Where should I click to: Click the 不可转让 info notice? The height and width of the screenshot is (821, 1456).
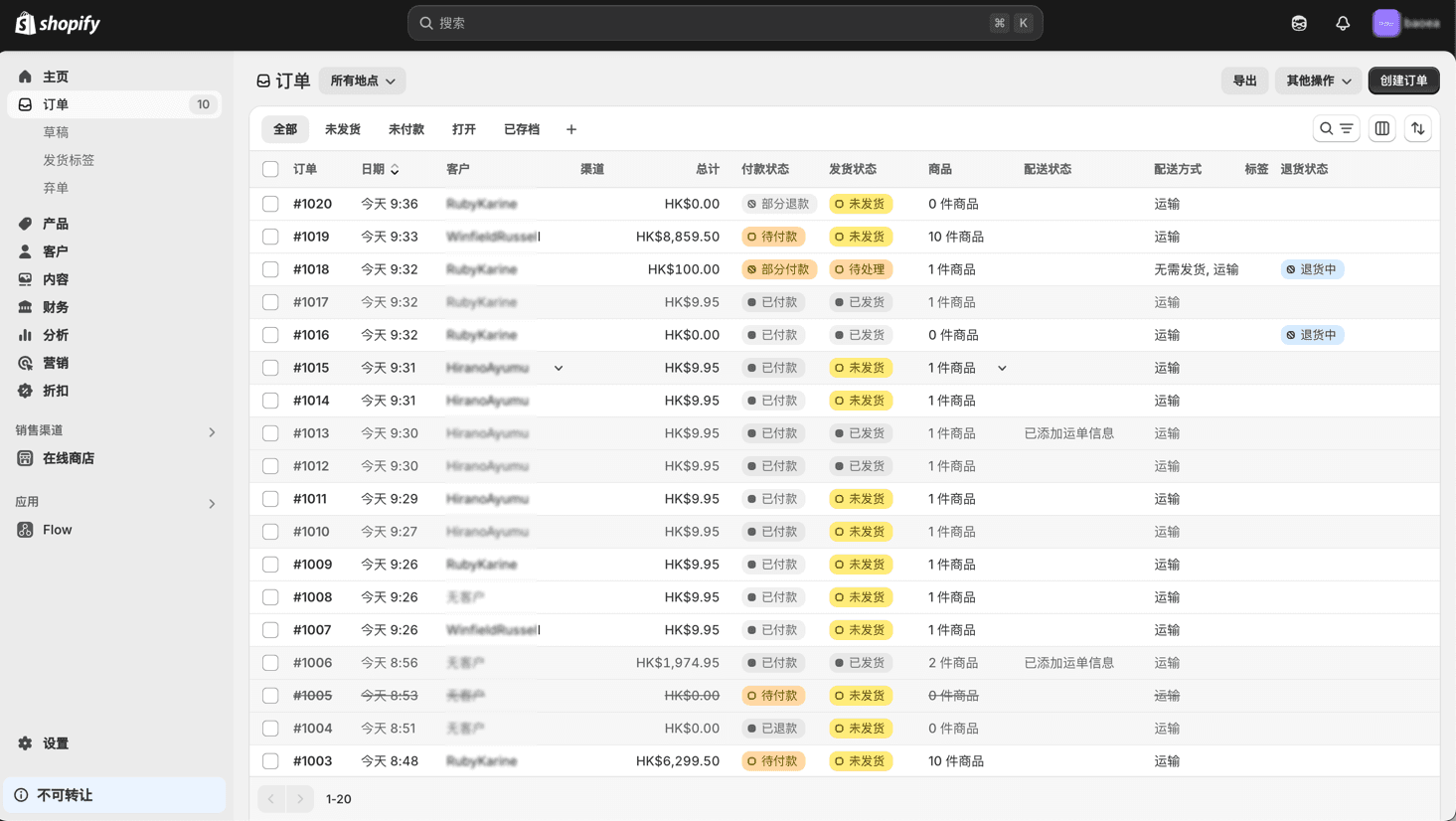114,795
